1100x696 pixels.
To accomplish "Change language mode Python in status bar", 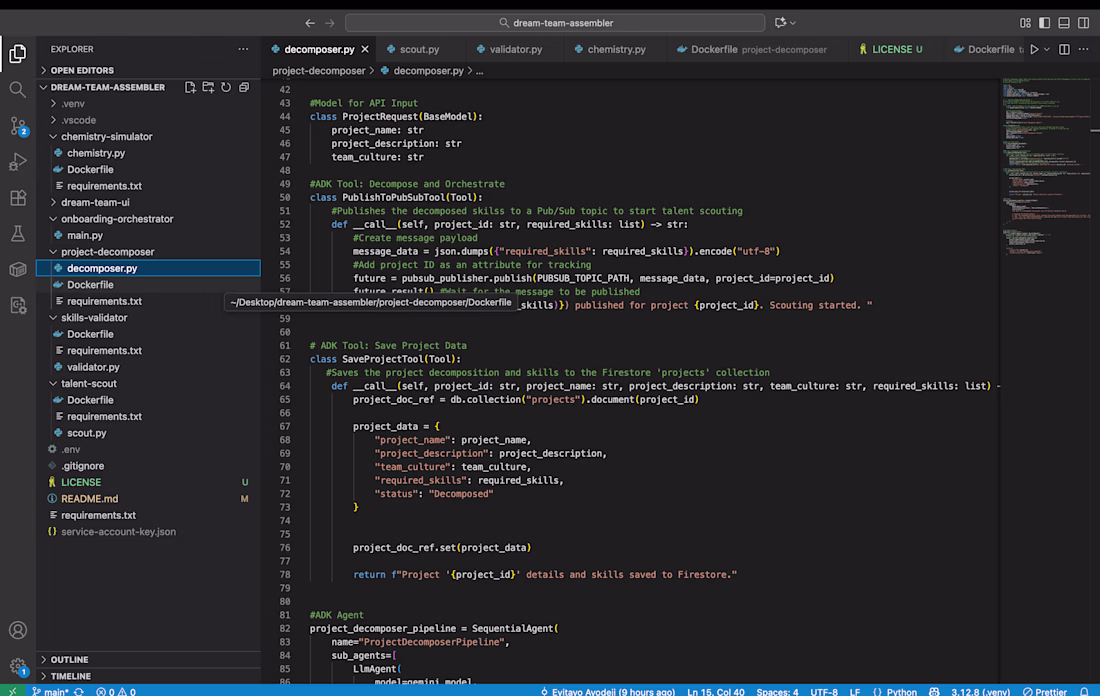I will click(901, 691).
